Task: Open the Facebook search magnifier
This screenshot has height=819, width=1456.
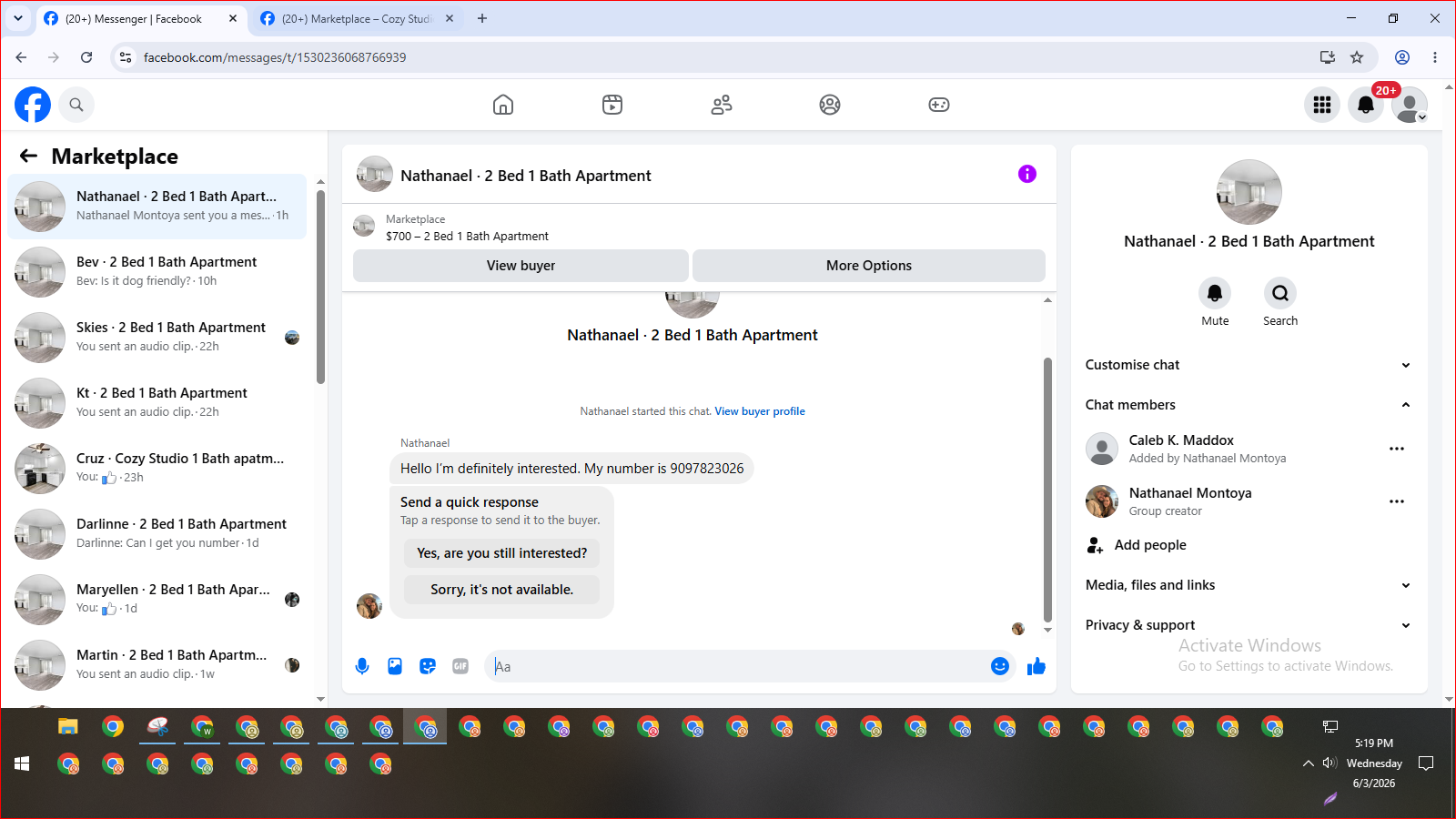Action: pyautogui.click(x=76, y=105)
